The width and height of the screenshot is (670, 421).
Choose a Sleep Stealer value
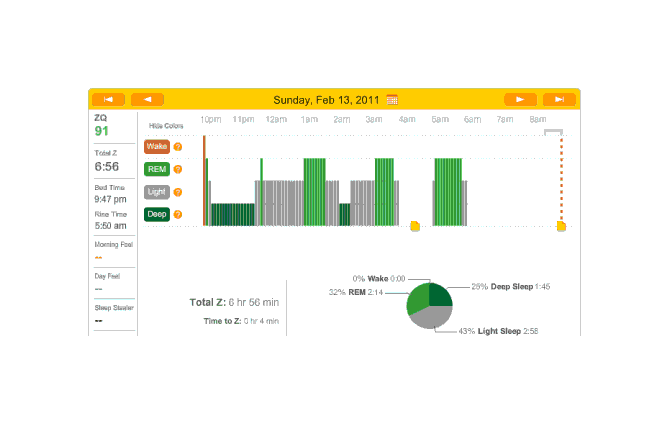tap(99, 321)
